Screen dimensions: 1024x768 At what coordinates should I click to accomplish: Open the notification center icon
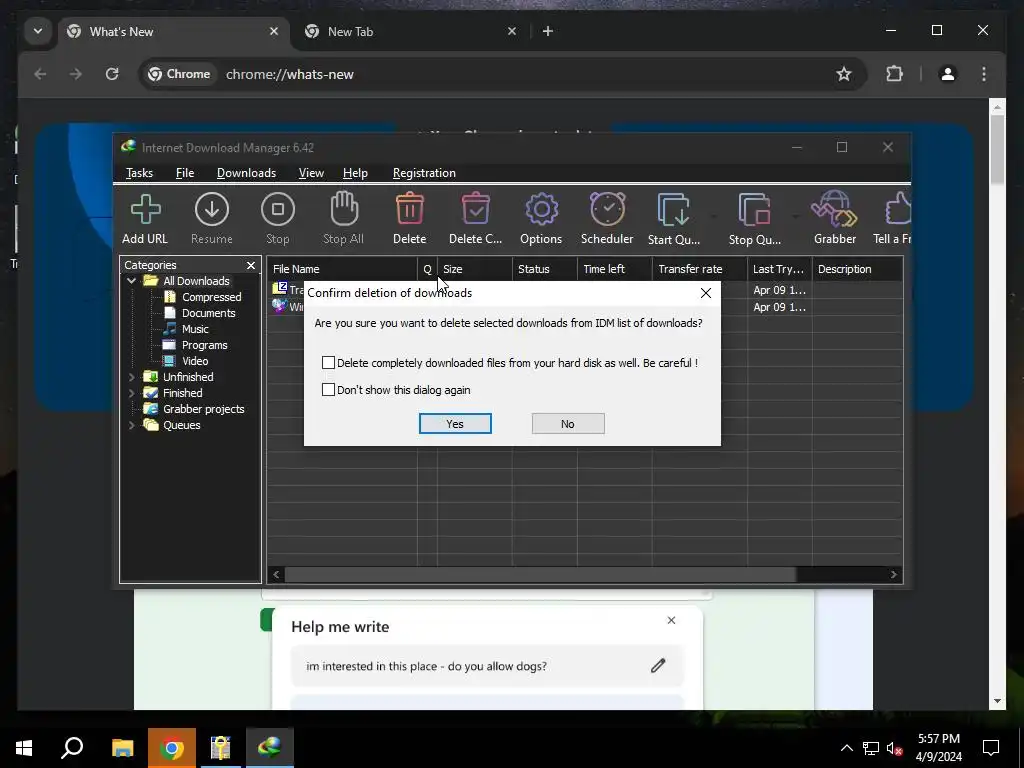point(991,748)
